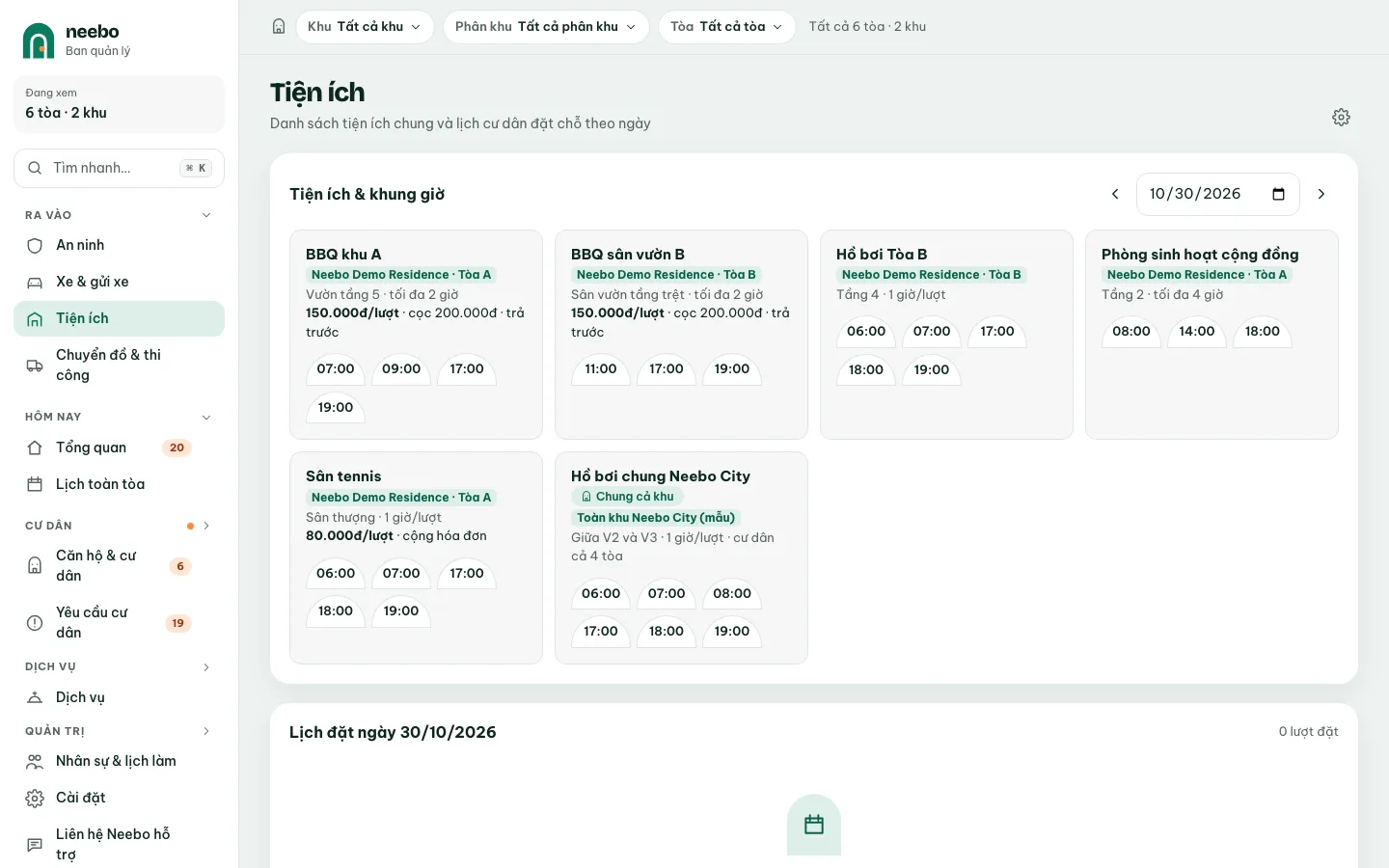Go to previous day arrow
The height and width of the screenshot is (868, 1389).
pos(1115,194)
